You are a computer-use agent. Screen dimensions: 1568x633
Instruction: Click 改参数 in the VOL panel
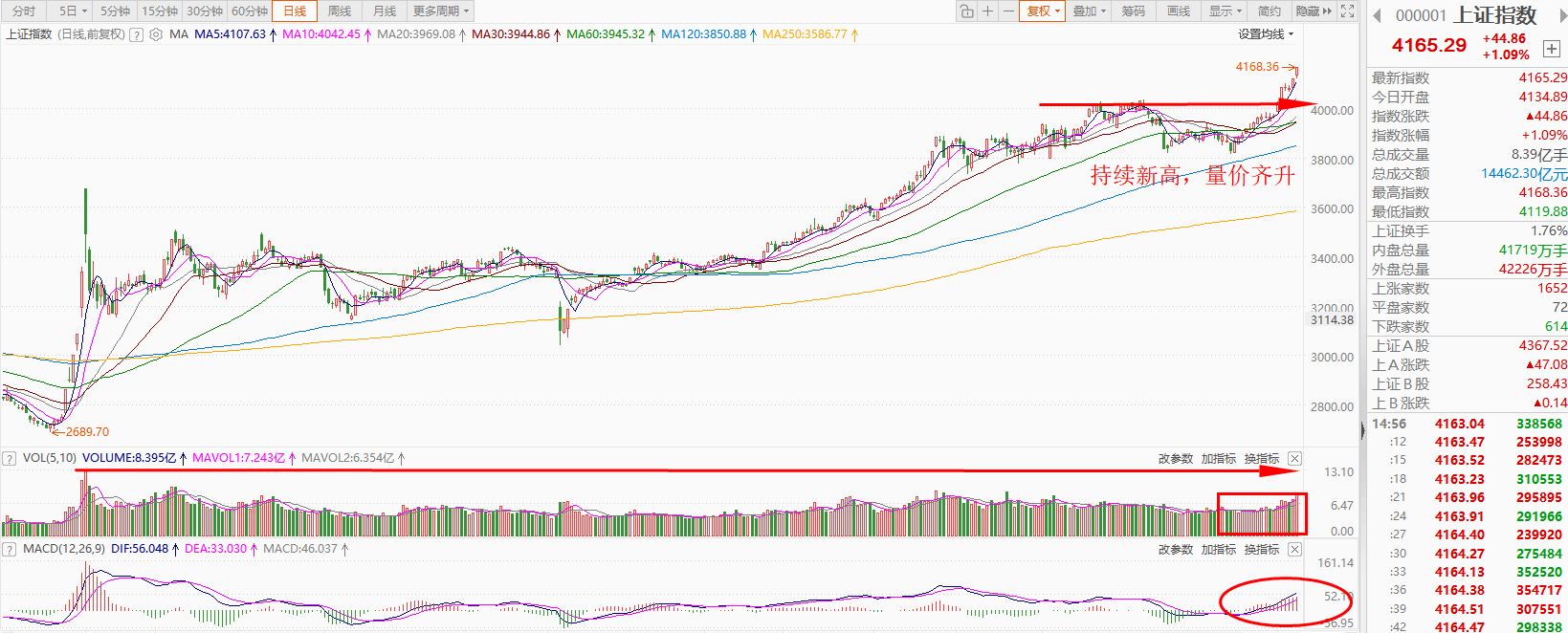pos(1175,459)
